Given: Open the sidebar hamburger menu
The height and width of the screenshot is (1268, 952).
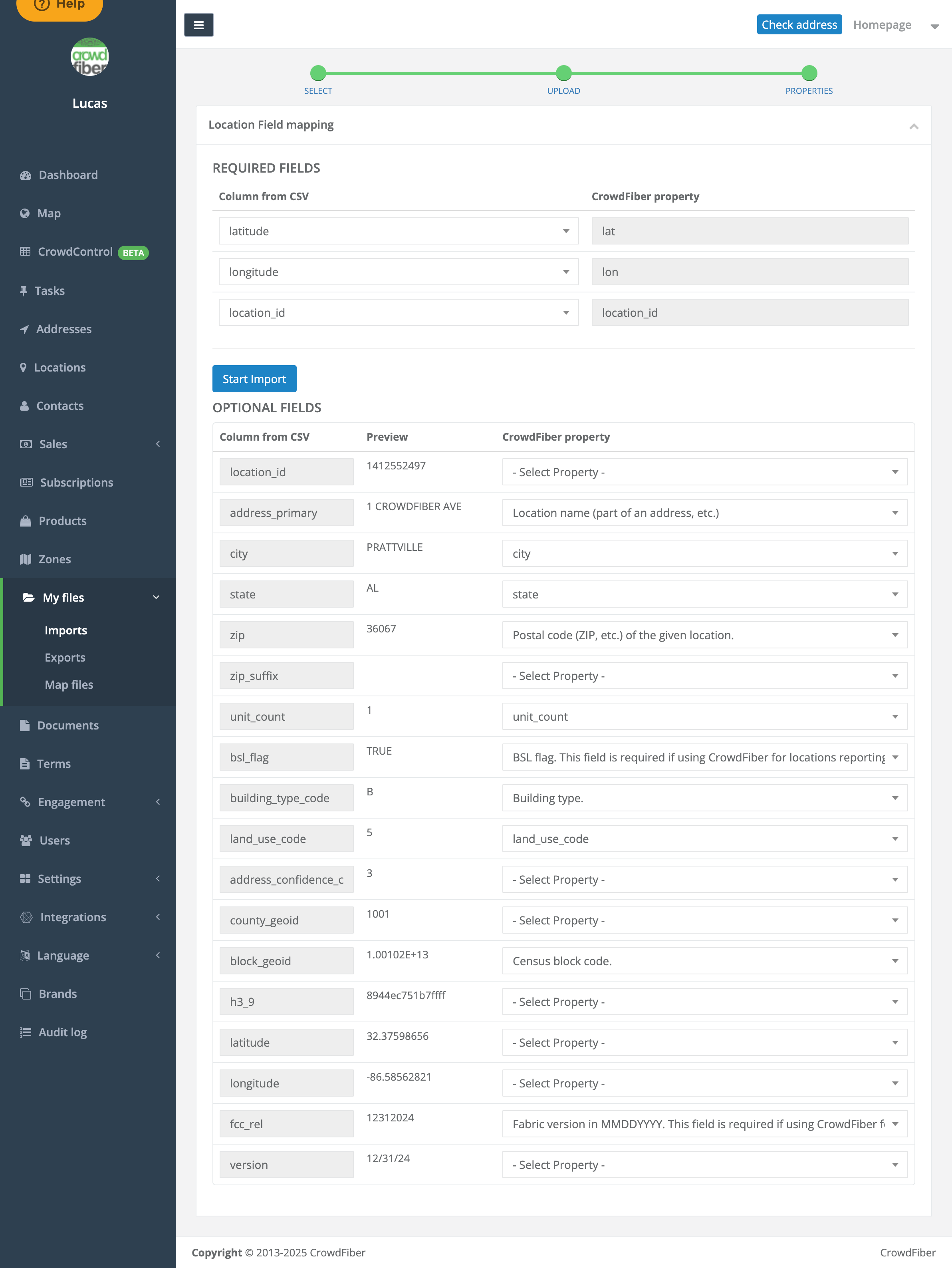Looking at the screenshot, I should tap(199, 25).
